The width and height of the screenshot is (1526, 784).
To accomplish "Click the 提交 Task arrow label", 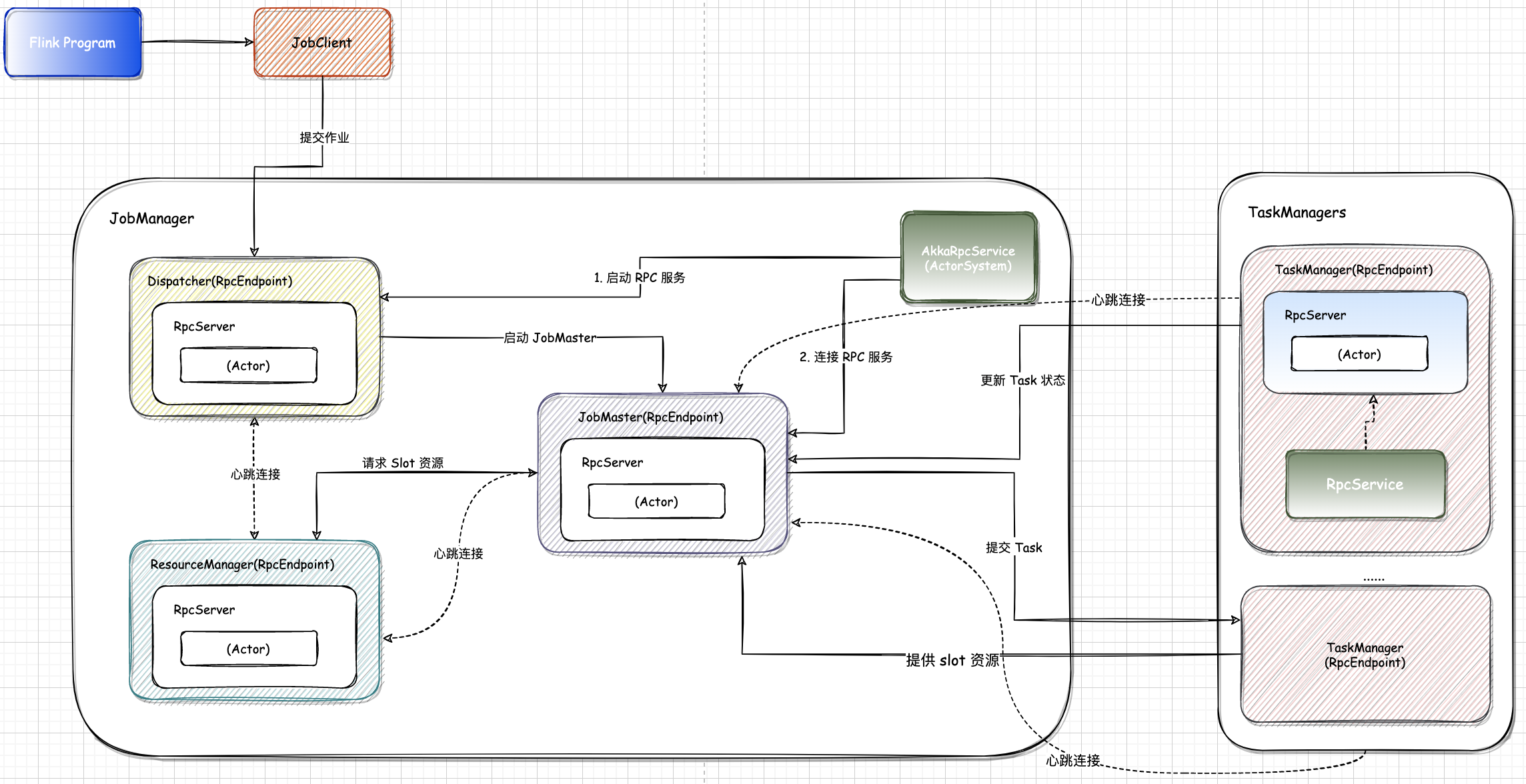I will pos(1014,547).
